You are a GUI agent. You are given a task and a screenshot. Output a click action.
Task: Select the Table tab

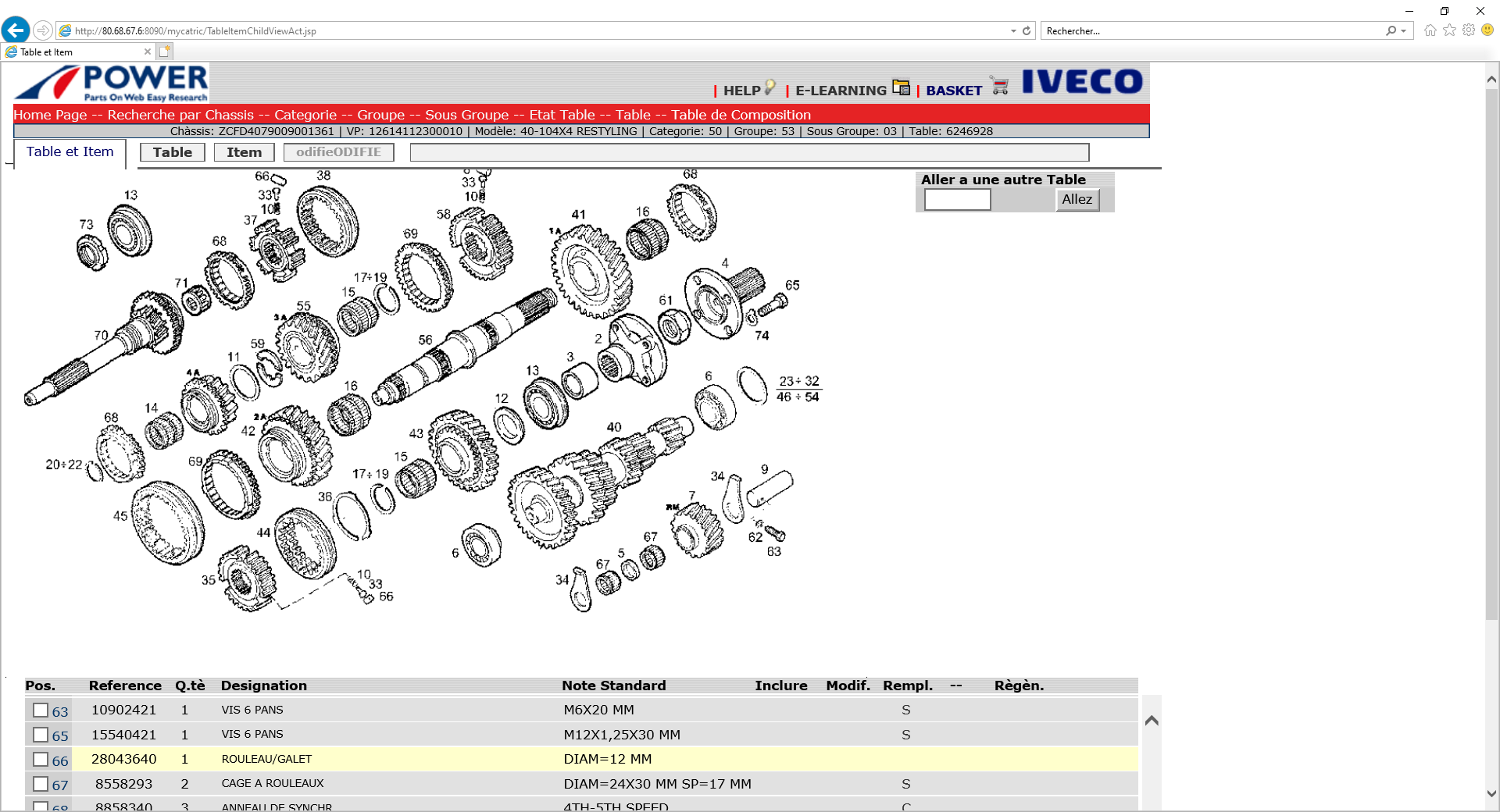pos(172,152)
